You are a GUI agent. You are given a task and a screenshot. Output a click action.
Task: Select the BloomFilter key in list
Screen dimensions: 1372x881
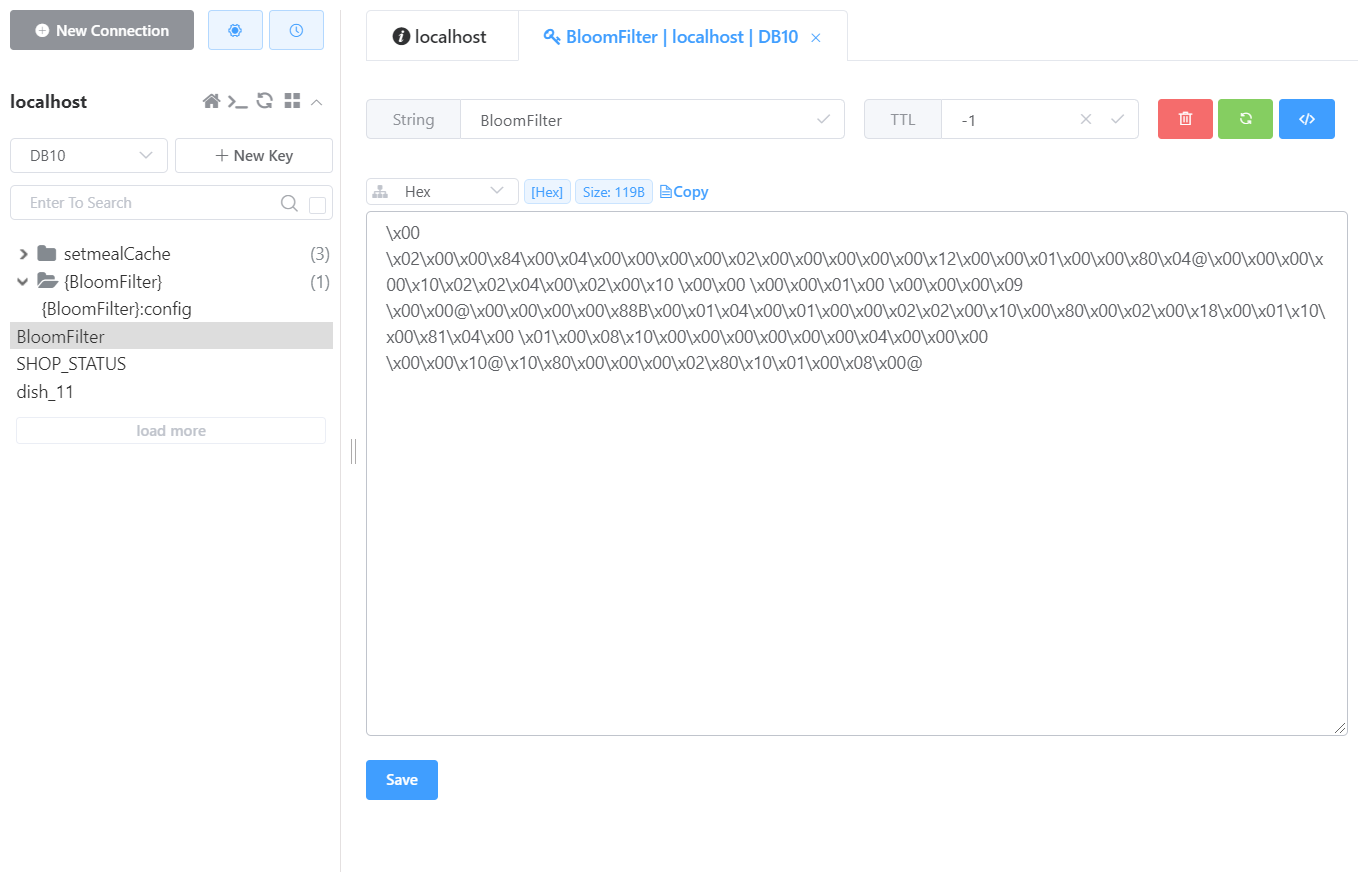click(x=171, y=337)
